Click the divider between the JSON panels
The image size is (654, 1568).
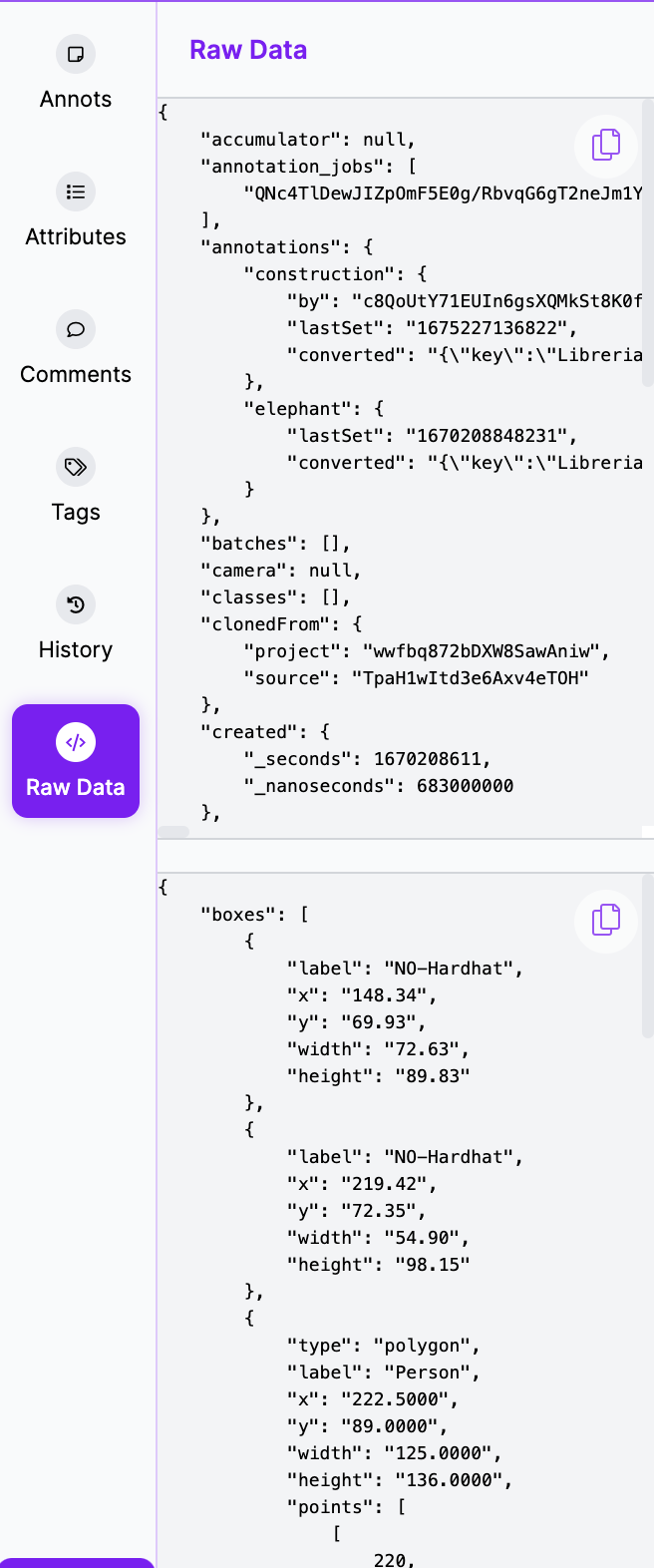[405, 856]
